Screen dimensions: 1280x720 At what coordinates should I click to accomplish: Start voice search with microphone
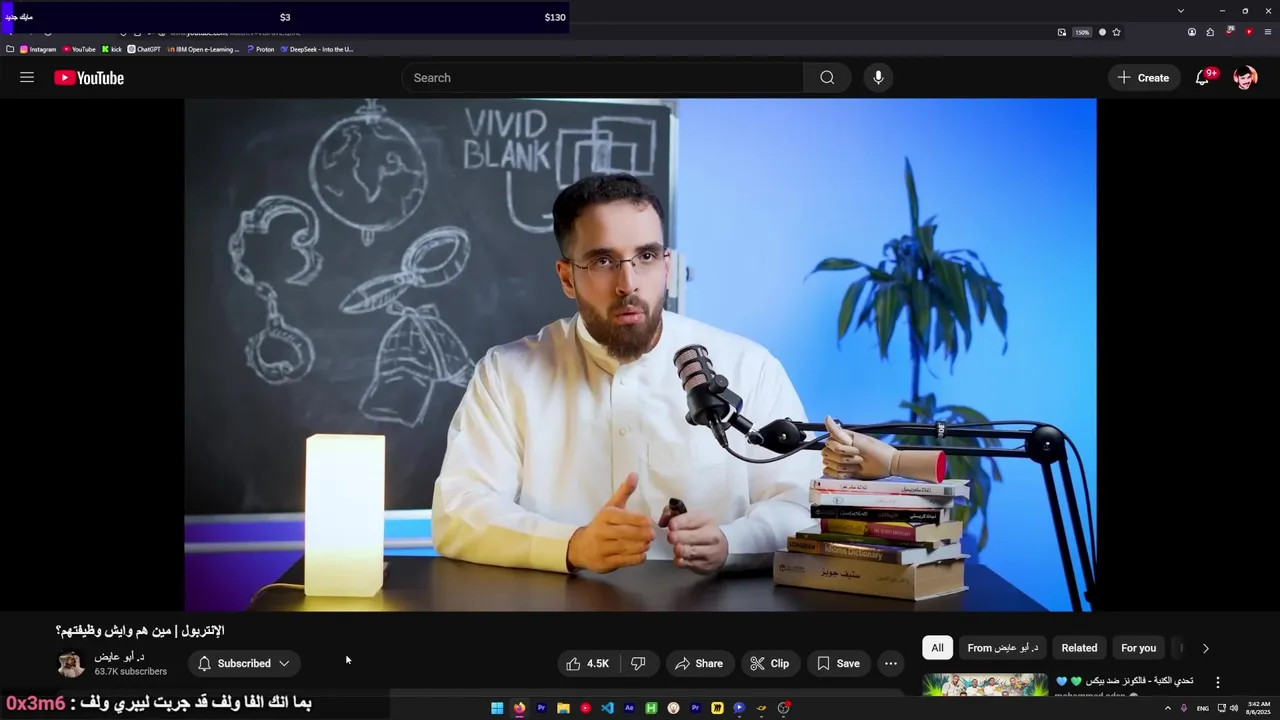(878, 78)
